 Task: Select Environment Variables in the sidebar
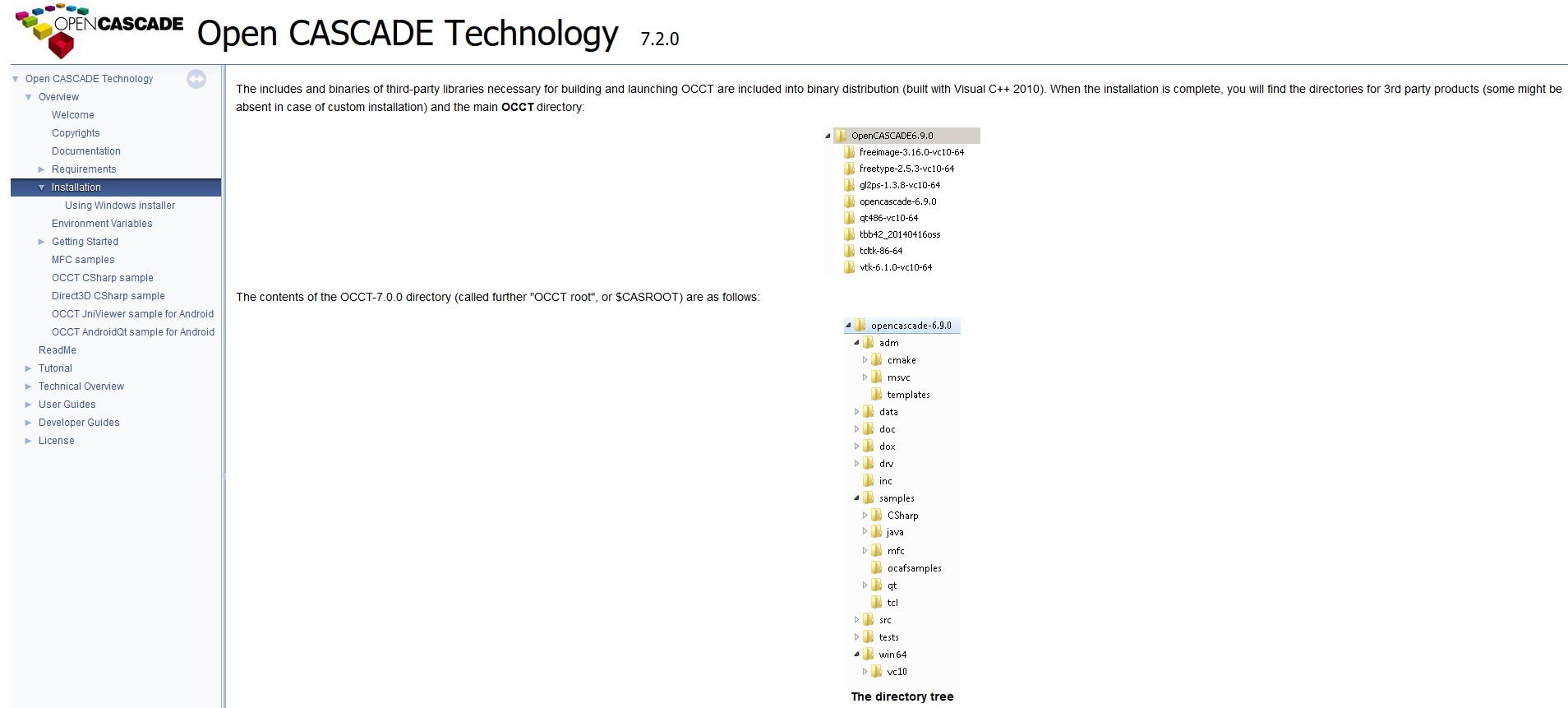pos(102,224)
